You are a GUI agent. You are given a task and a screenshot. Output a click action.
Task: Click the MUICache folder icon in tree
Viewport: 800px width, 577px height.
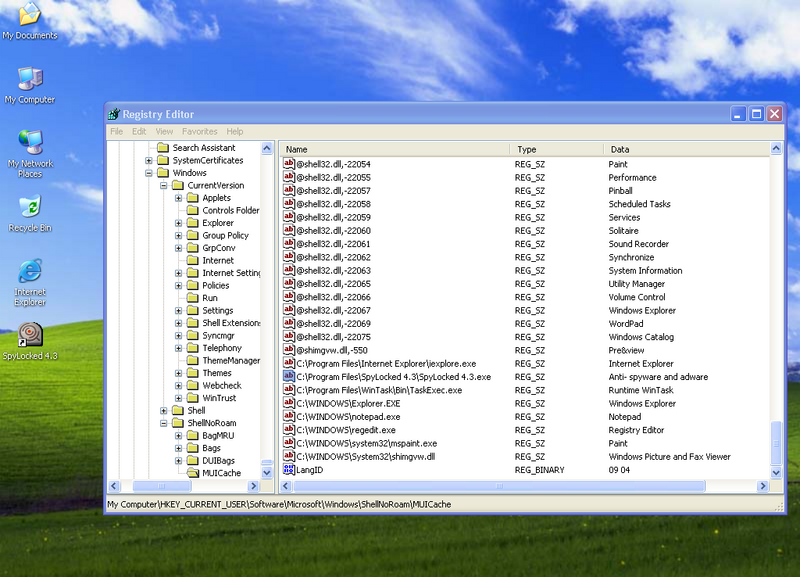(193, 473)
